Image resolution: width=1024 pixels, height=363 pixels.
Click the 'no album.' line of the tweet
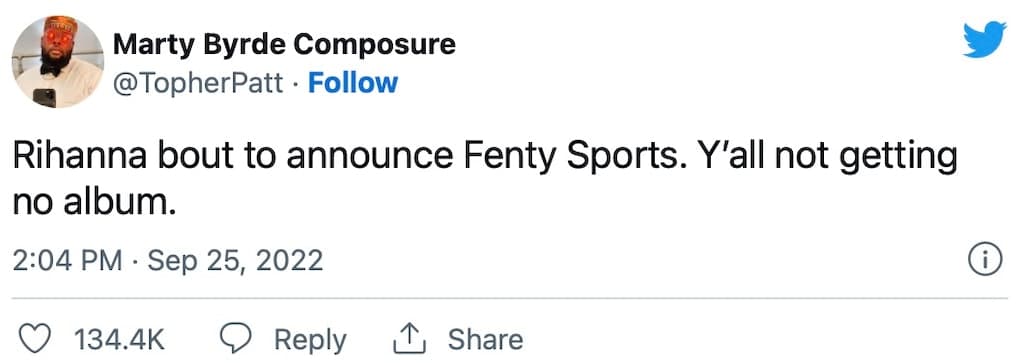pyautogui.click(x=95, y=203)
